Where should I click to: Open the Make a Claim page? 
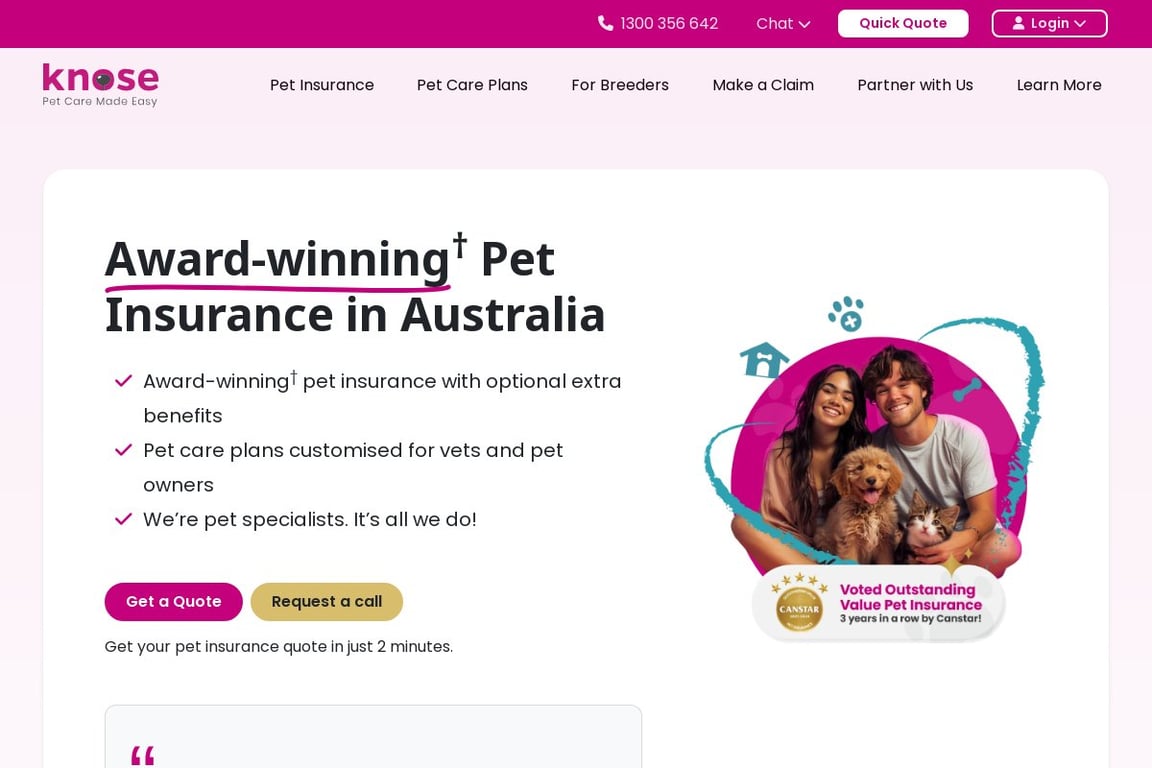[763, 85]
